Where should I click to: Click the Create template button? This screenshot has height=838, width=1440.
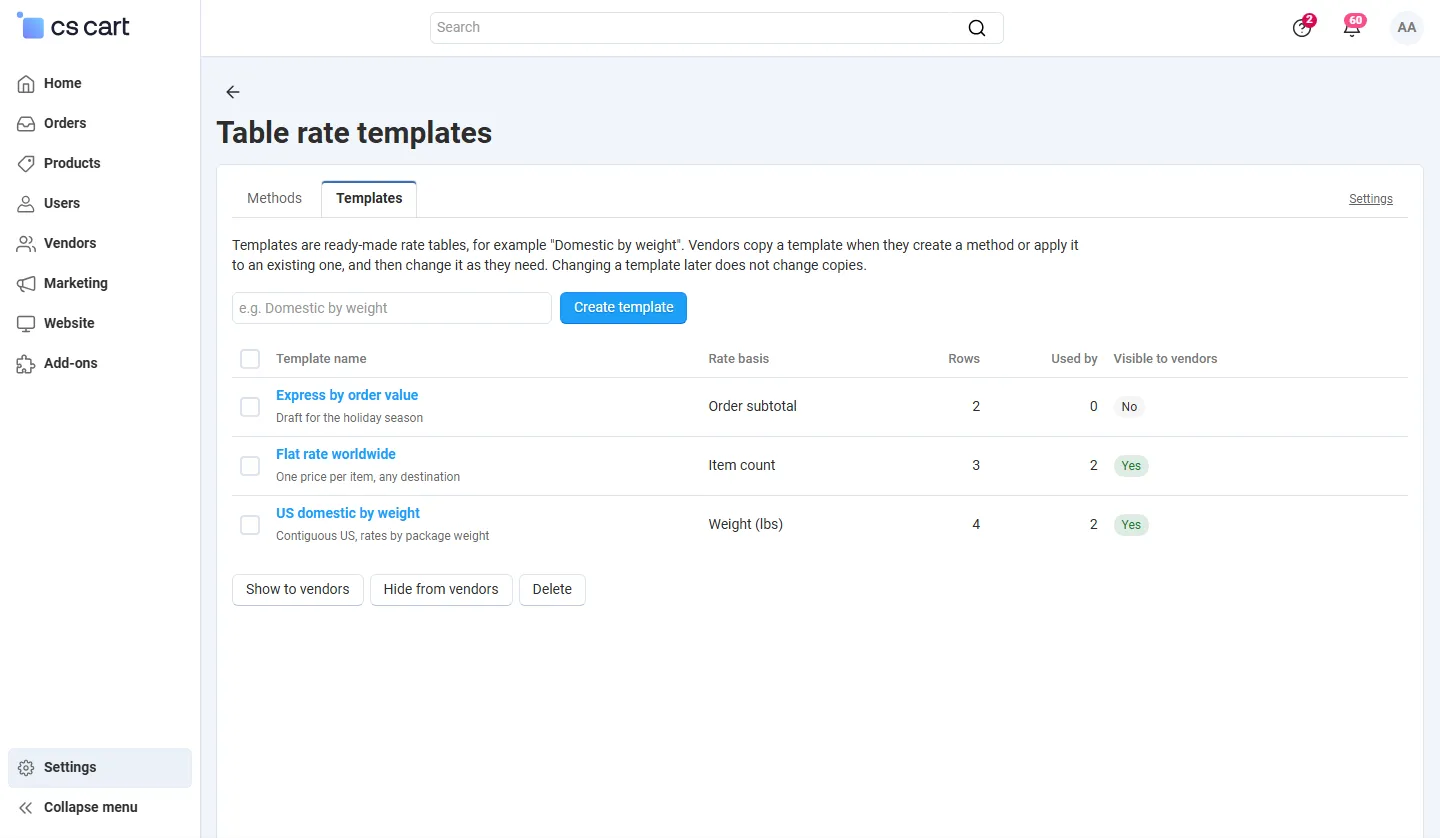[623, 308]
